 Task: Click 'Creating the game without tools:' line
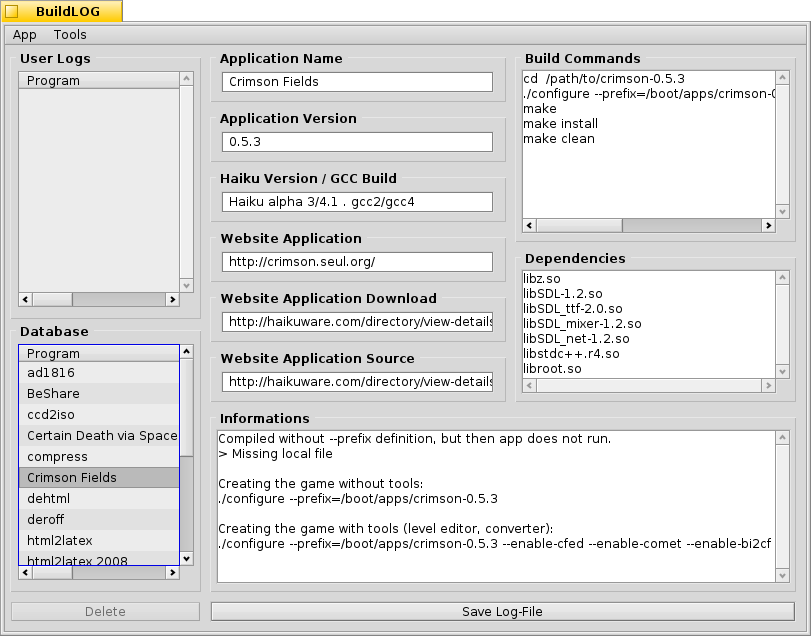point(321,483)
